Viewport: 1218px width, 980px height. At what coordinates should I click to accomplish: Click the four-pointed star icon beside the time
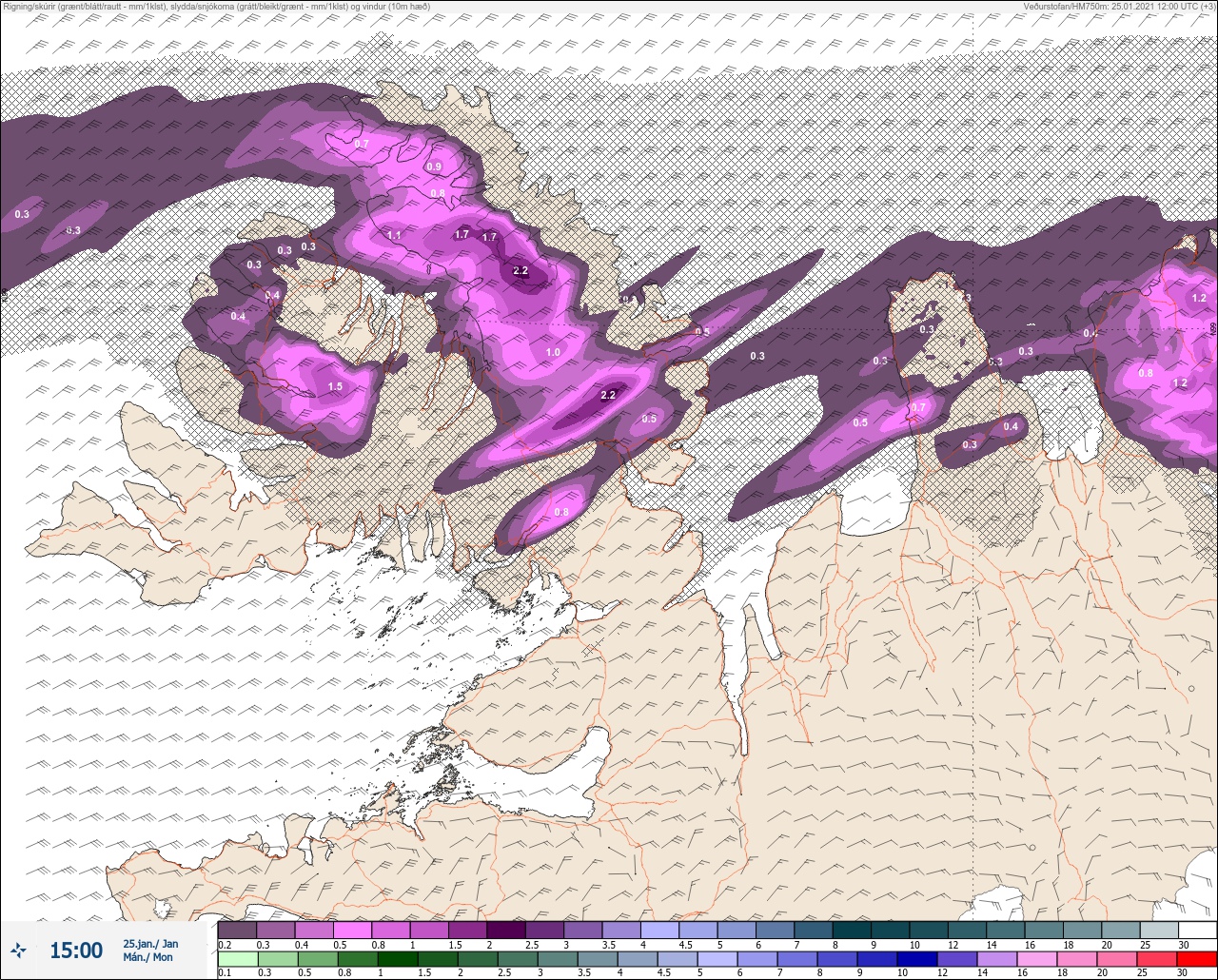pos(18,950)
